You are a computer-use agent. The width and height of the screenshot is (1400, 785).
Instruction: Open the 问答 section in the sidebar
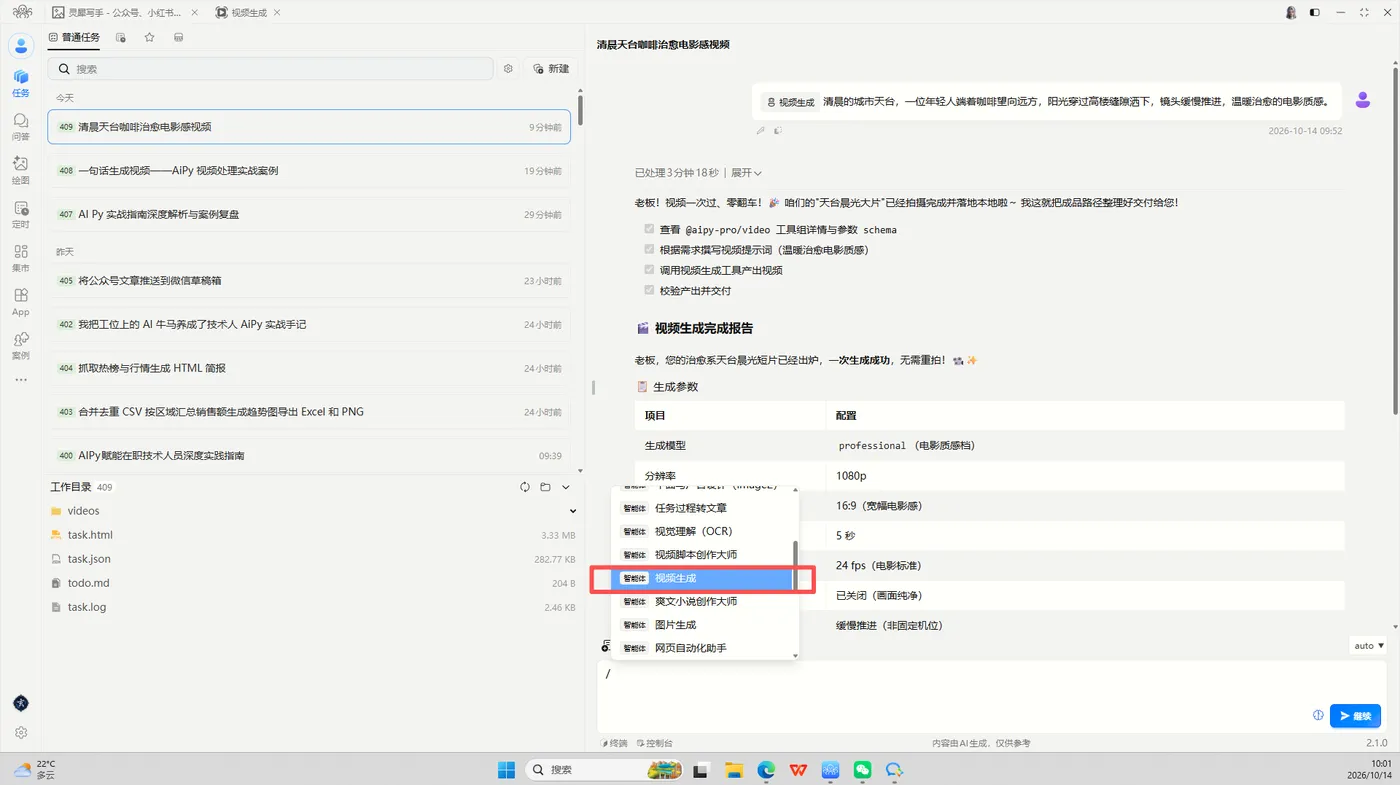[21, 127]
